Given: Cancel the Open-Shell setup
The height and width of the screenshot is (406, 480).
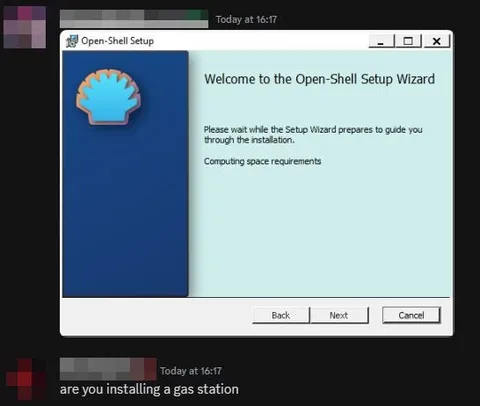Looking at the screenshot, I should click(411, 315).
